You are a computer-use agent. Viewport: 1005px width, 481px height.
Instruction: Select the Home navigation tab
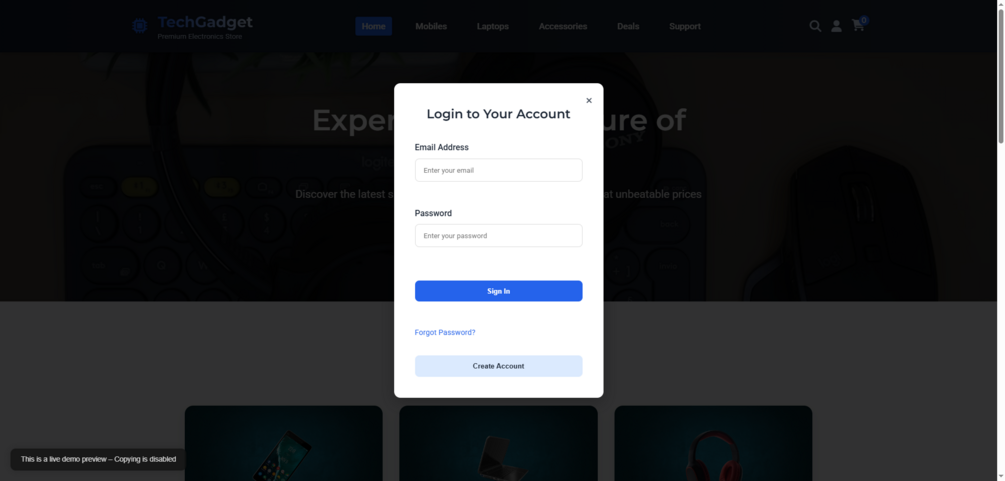(374, 26)
